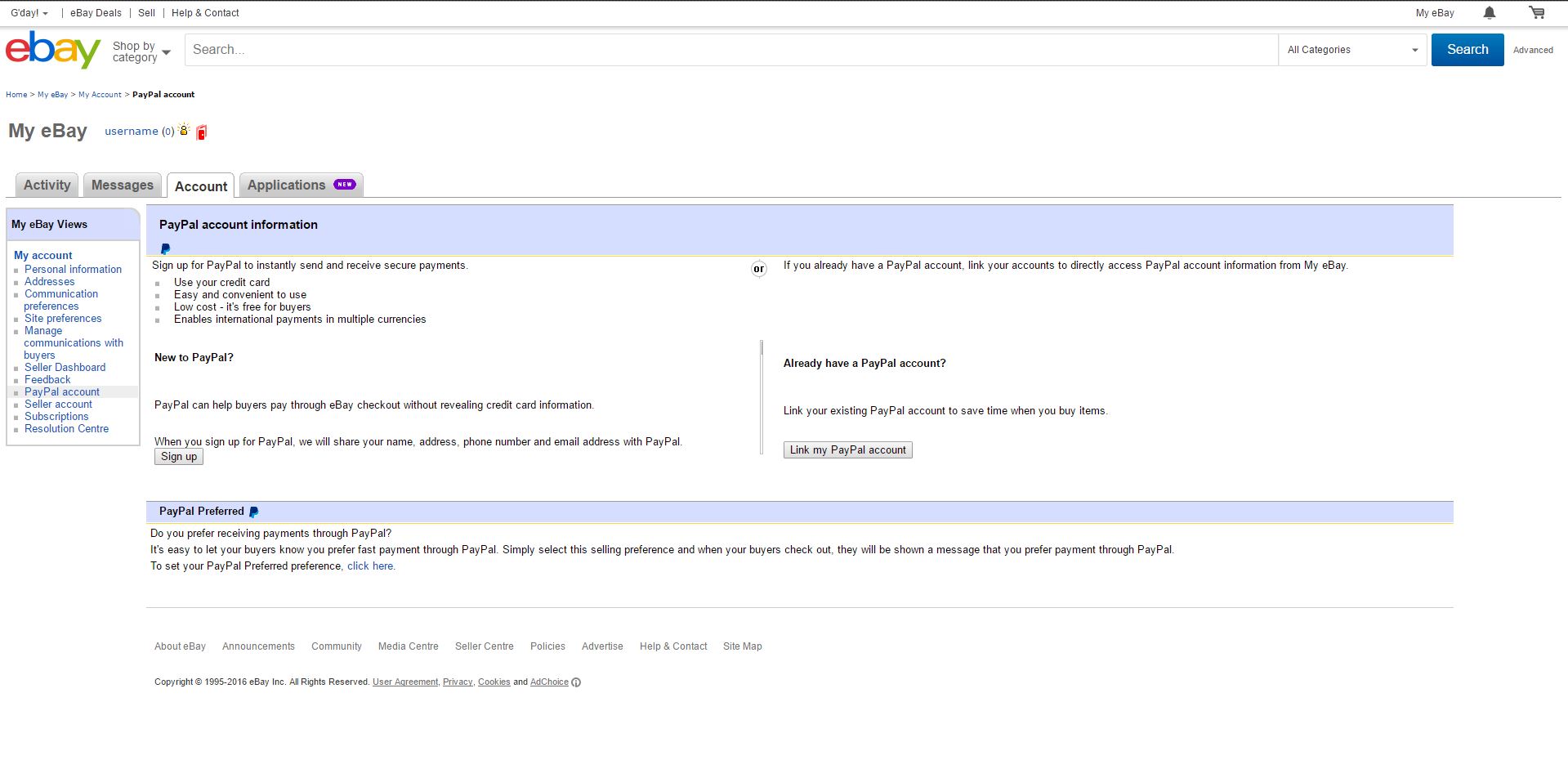Open the All Categories dropdown
This screenshot has width=1568, height=778.
pos(1352,50)
